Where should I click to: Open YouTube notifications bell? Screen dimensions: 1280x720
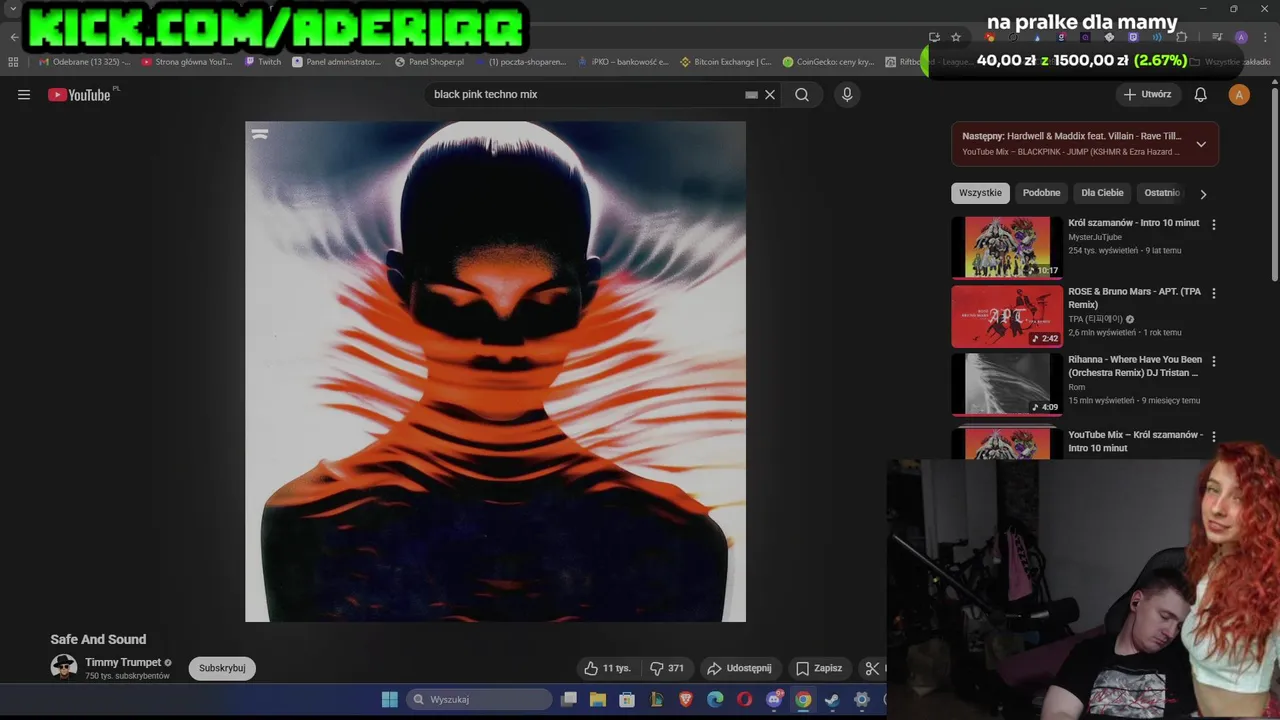click(x=1200, y=95)
